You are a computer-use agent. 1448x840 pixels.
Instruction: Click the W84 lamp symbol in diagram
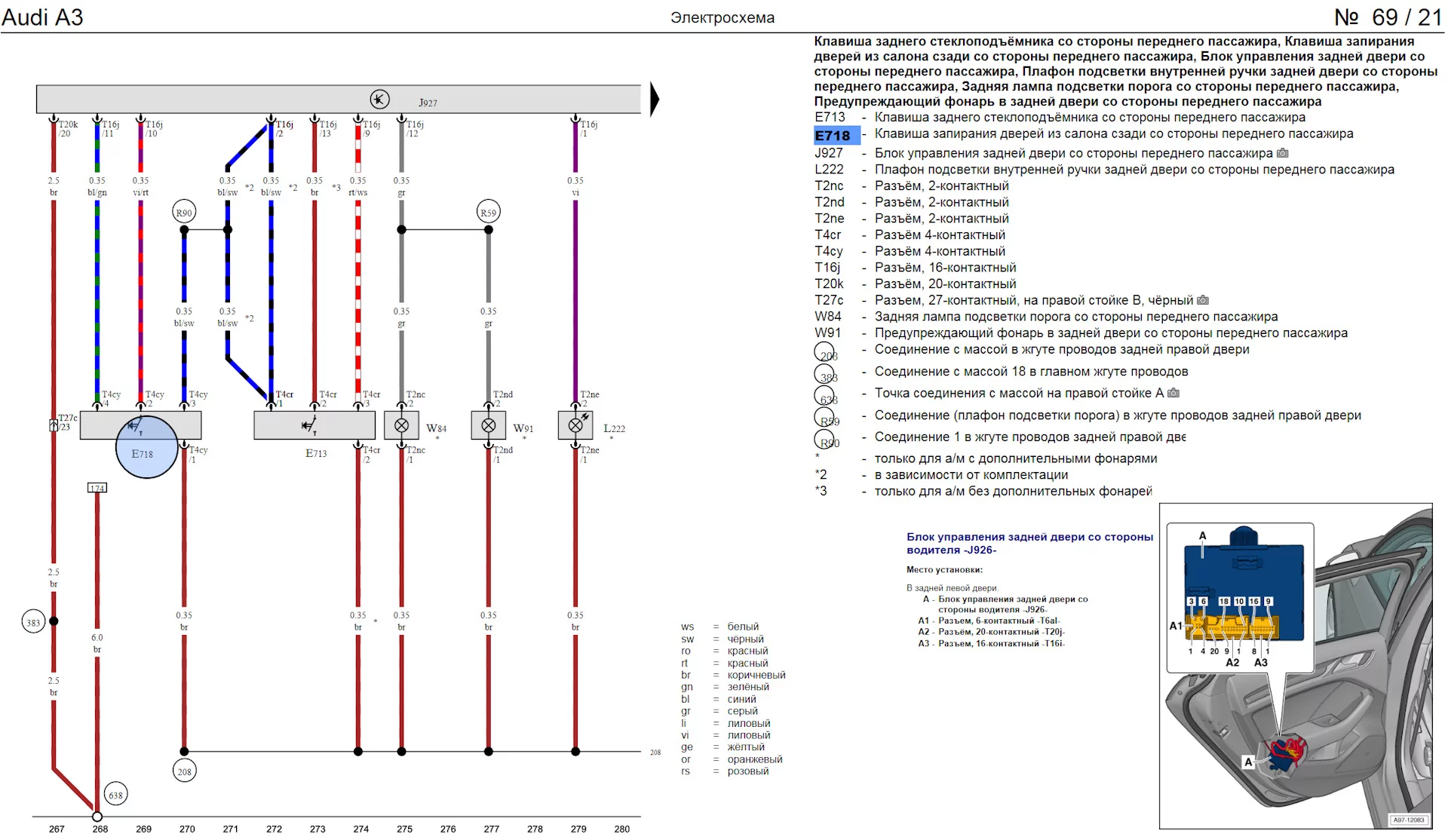point(402,425)
